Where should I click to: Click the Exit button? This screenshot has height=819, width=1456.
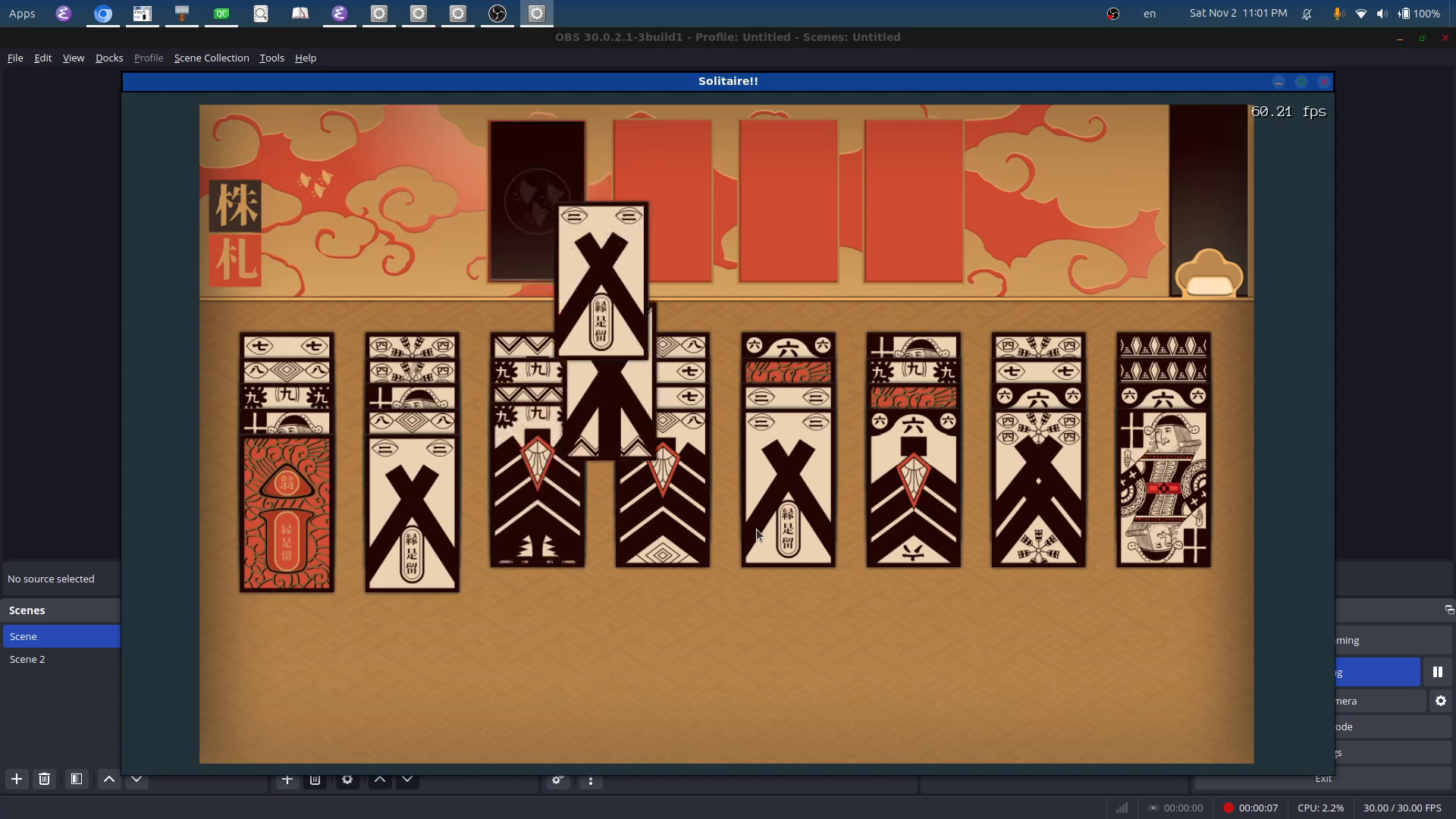pos(1323,778)
